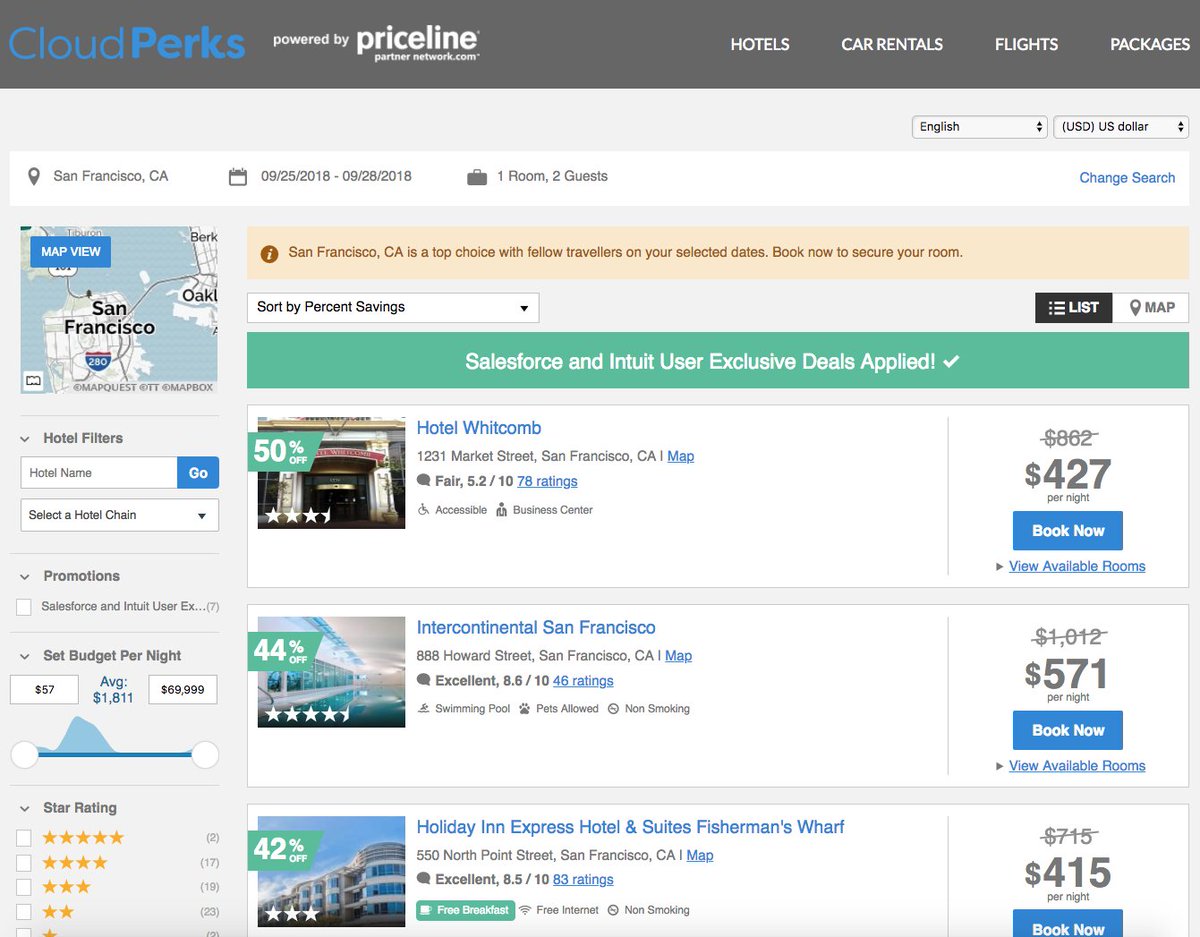This screenshot has width=1200, height=937.
Task: Click the 44% off badge on Intercontinental
Action: pyautogui.click(x=285, y=651)
